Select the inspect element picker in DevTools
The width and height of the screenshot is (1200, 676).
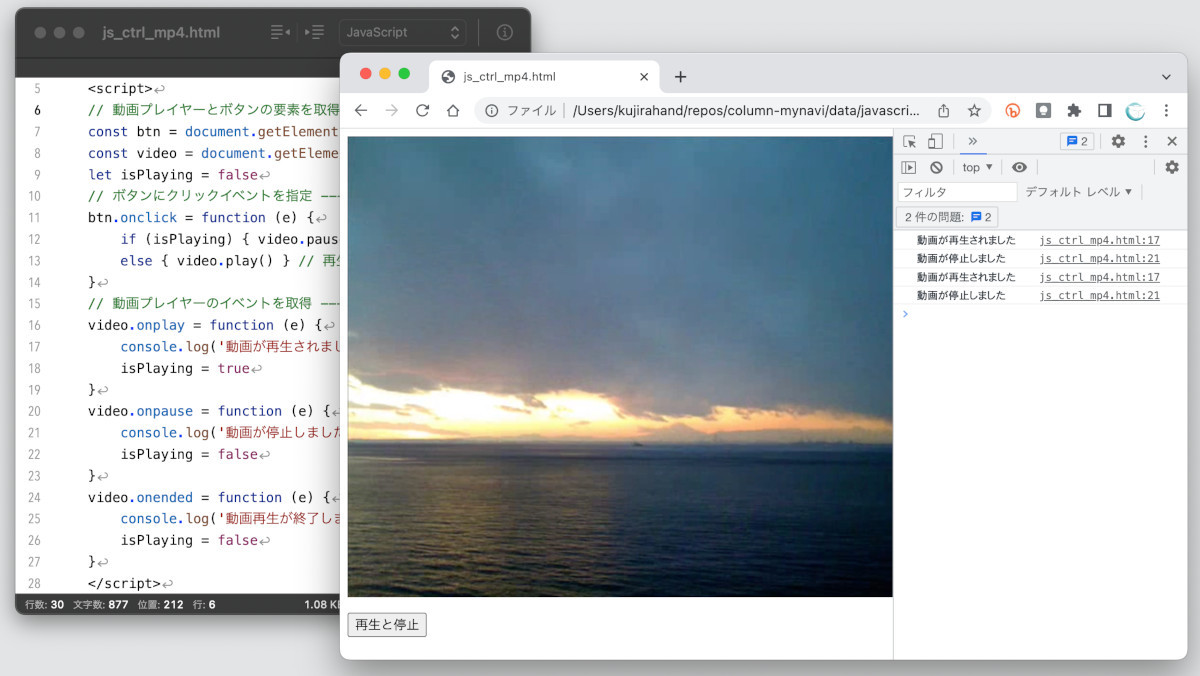[x=909, y=142]
